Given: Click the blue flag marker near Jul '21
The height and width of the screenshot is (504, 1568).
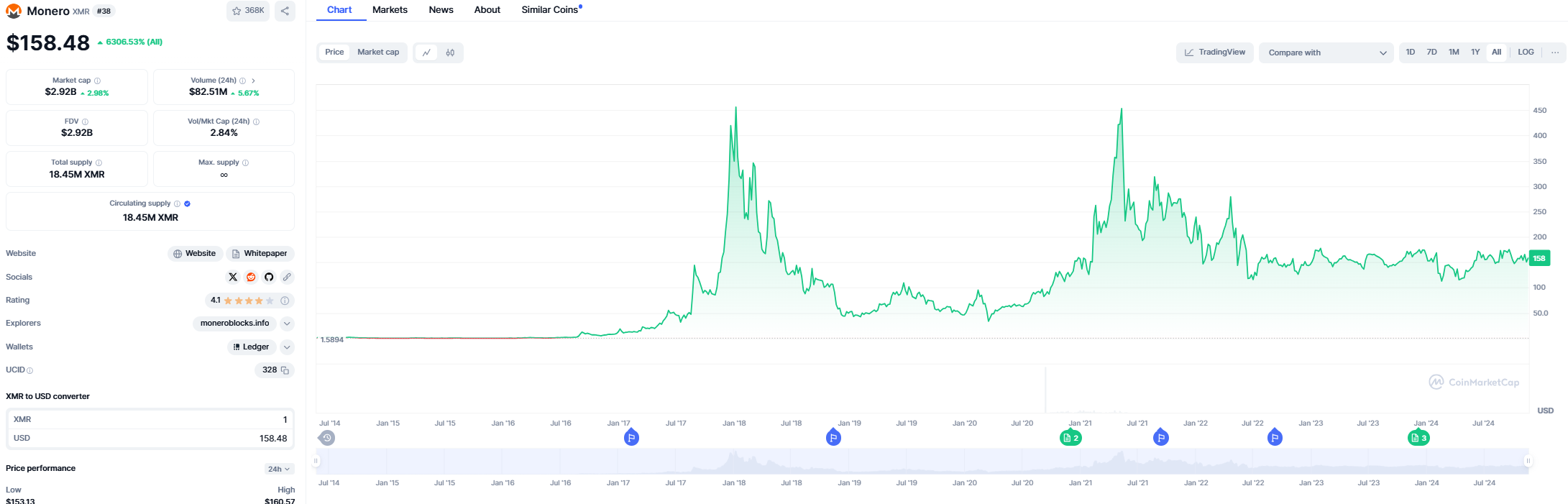Looking at the screenshot, I should 1160,436.
